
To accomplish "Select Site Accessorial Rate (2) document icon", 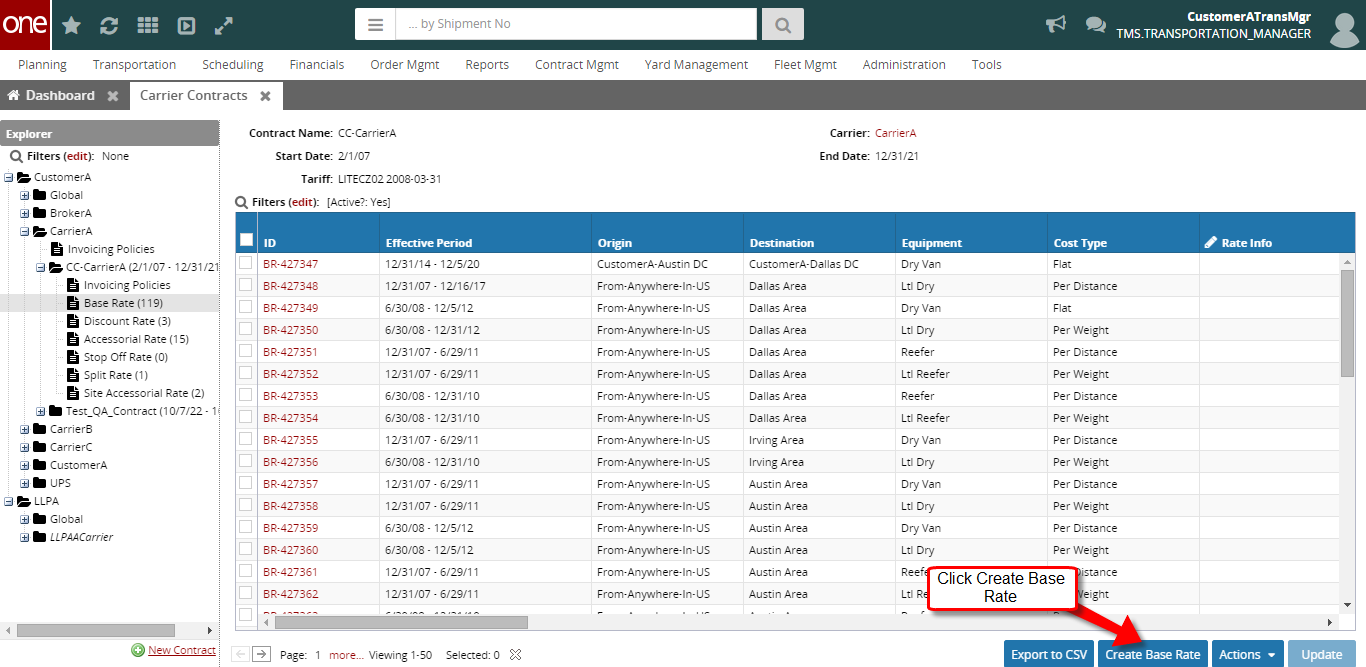I will pyautogui.click(x=73, y=393).
